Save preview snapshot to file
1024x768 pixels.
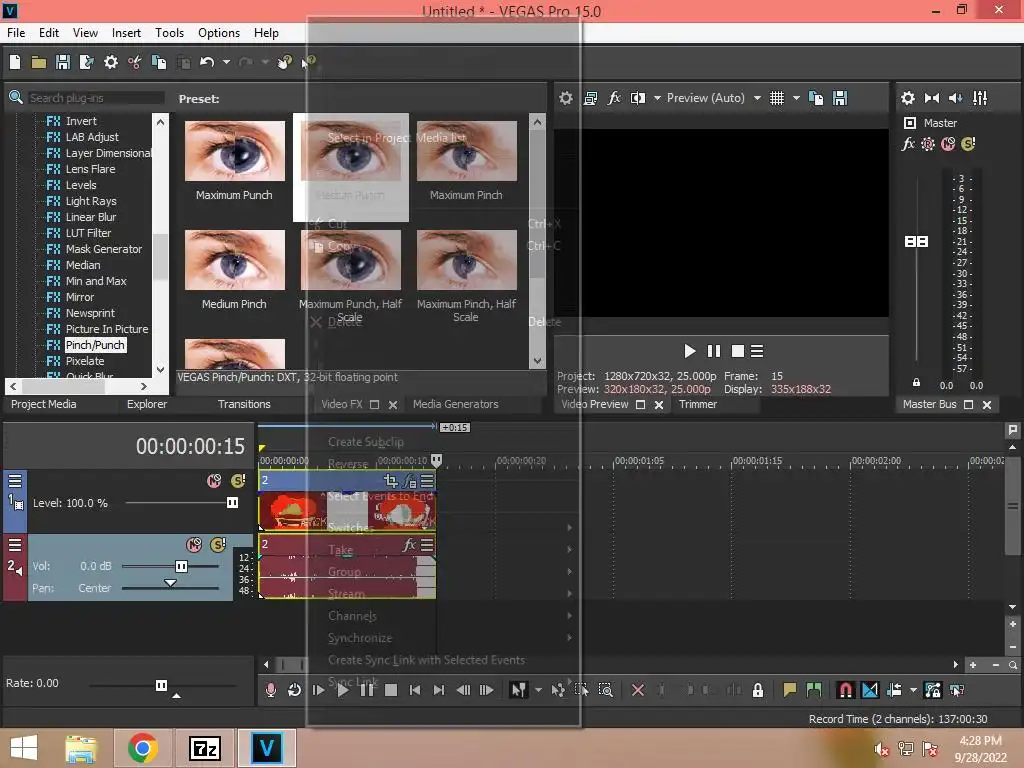pos(840,98)
